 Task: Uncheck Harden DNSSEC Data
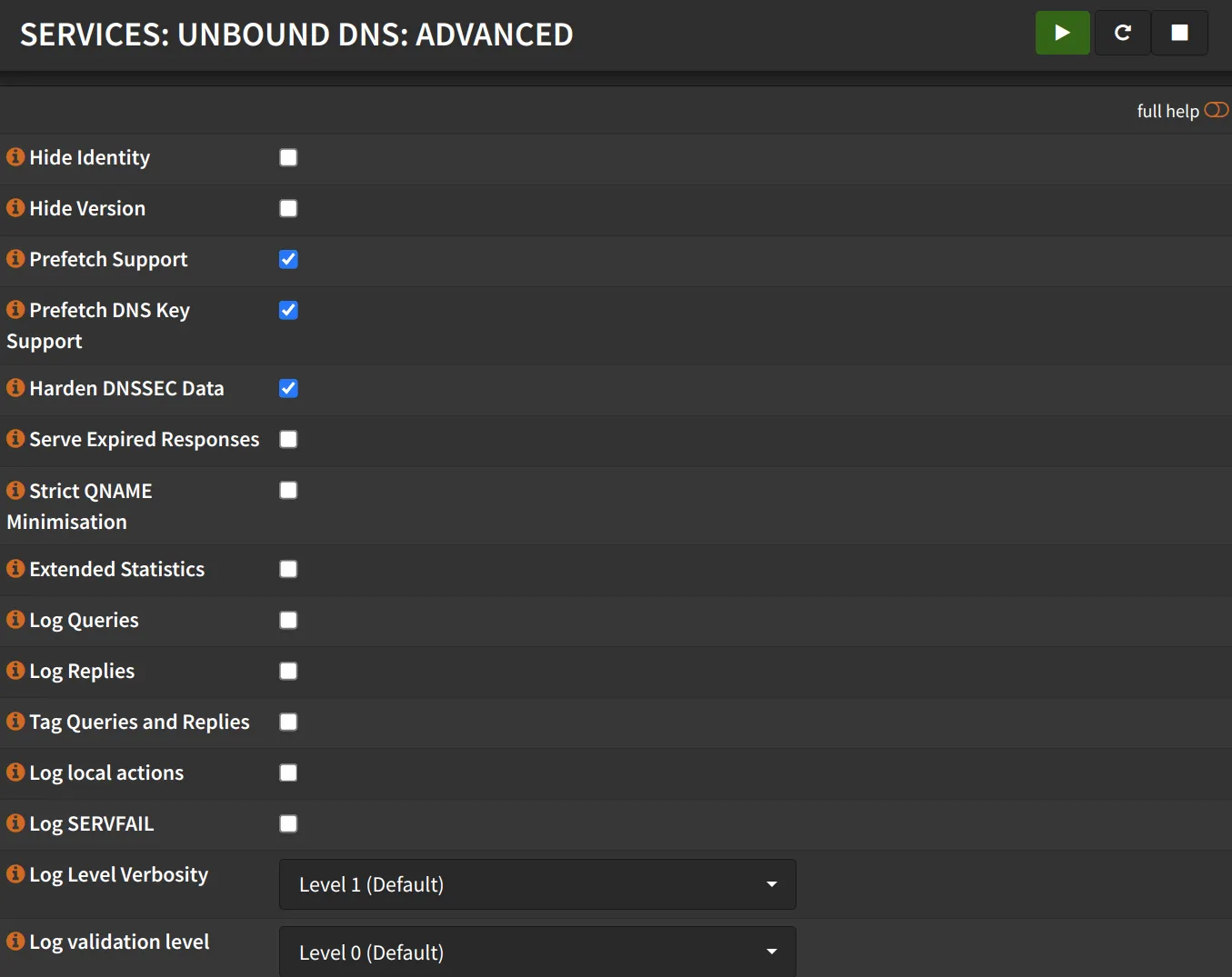(x=288, y=388)
